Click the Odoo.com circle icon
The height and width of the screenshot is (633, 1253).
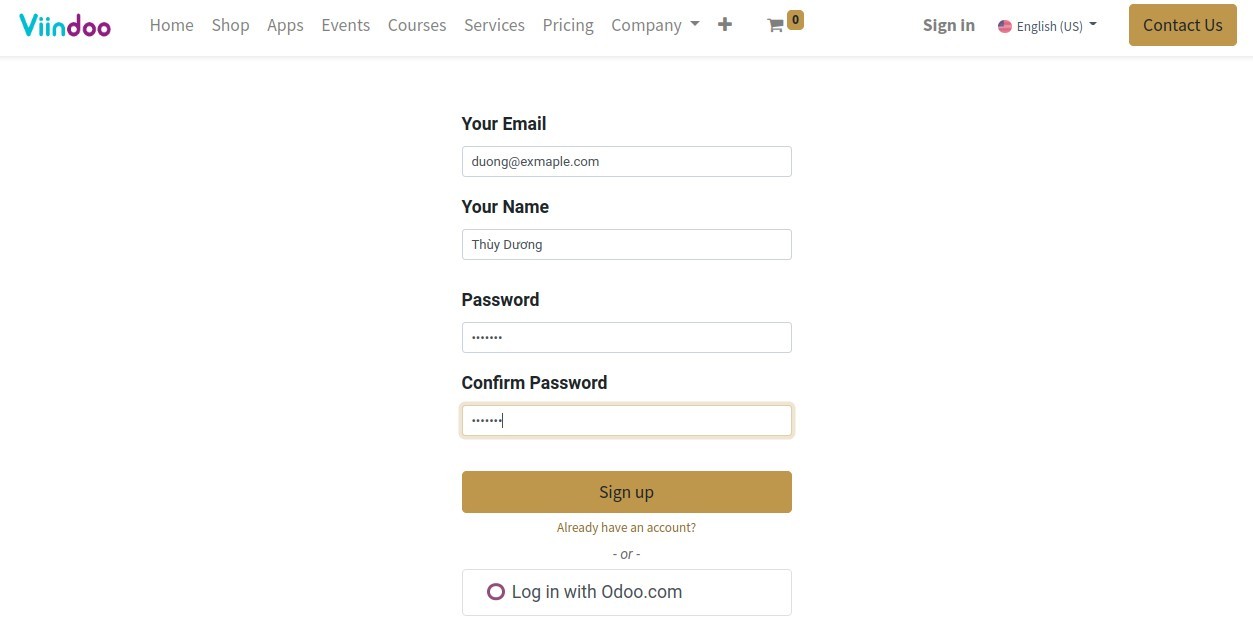coord(496,592)
